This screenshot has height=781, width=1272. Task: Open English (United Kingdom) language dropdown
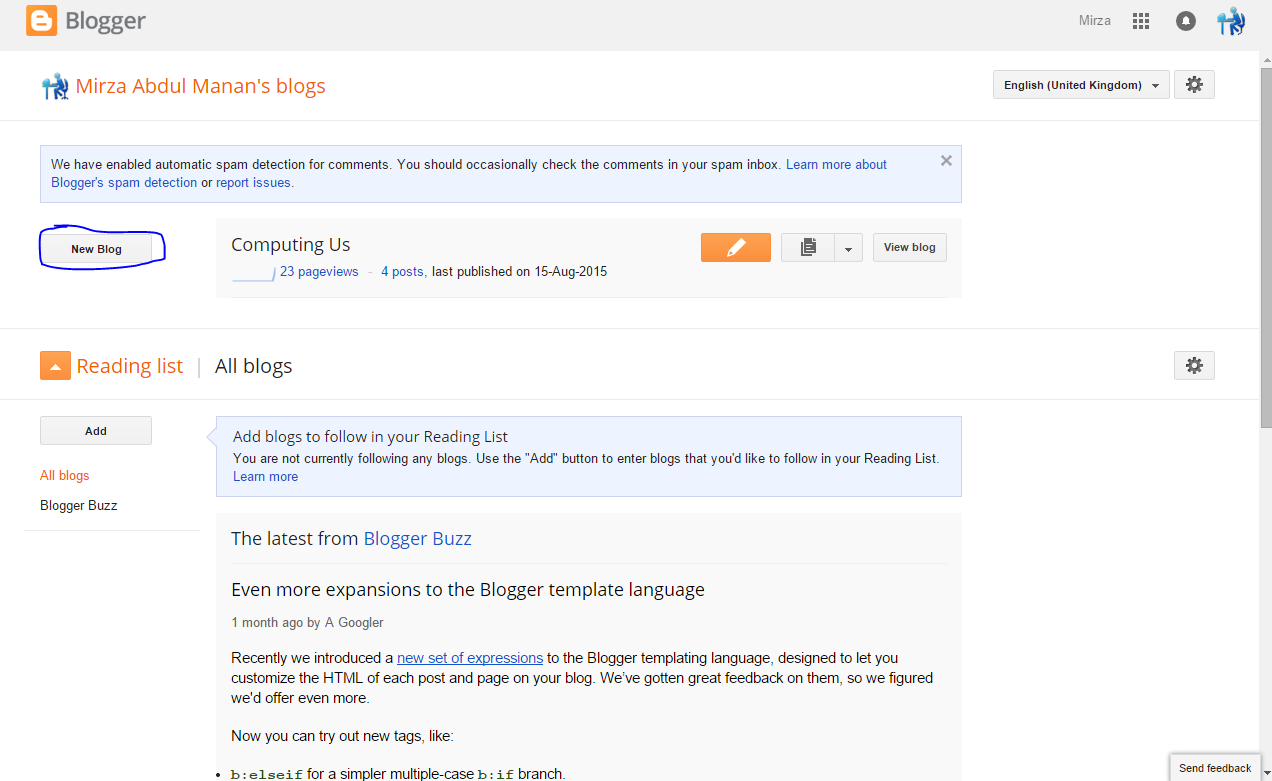click(1081, 85)
